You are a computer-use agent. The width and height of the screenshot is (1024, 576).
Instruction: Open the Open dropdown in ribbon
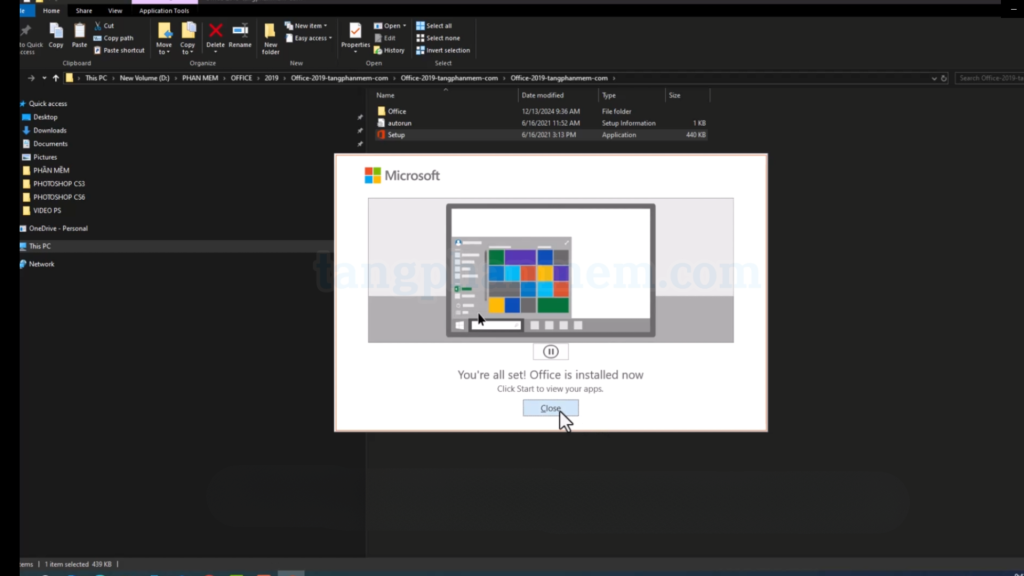pyautogui.click(x=390, y=25)
